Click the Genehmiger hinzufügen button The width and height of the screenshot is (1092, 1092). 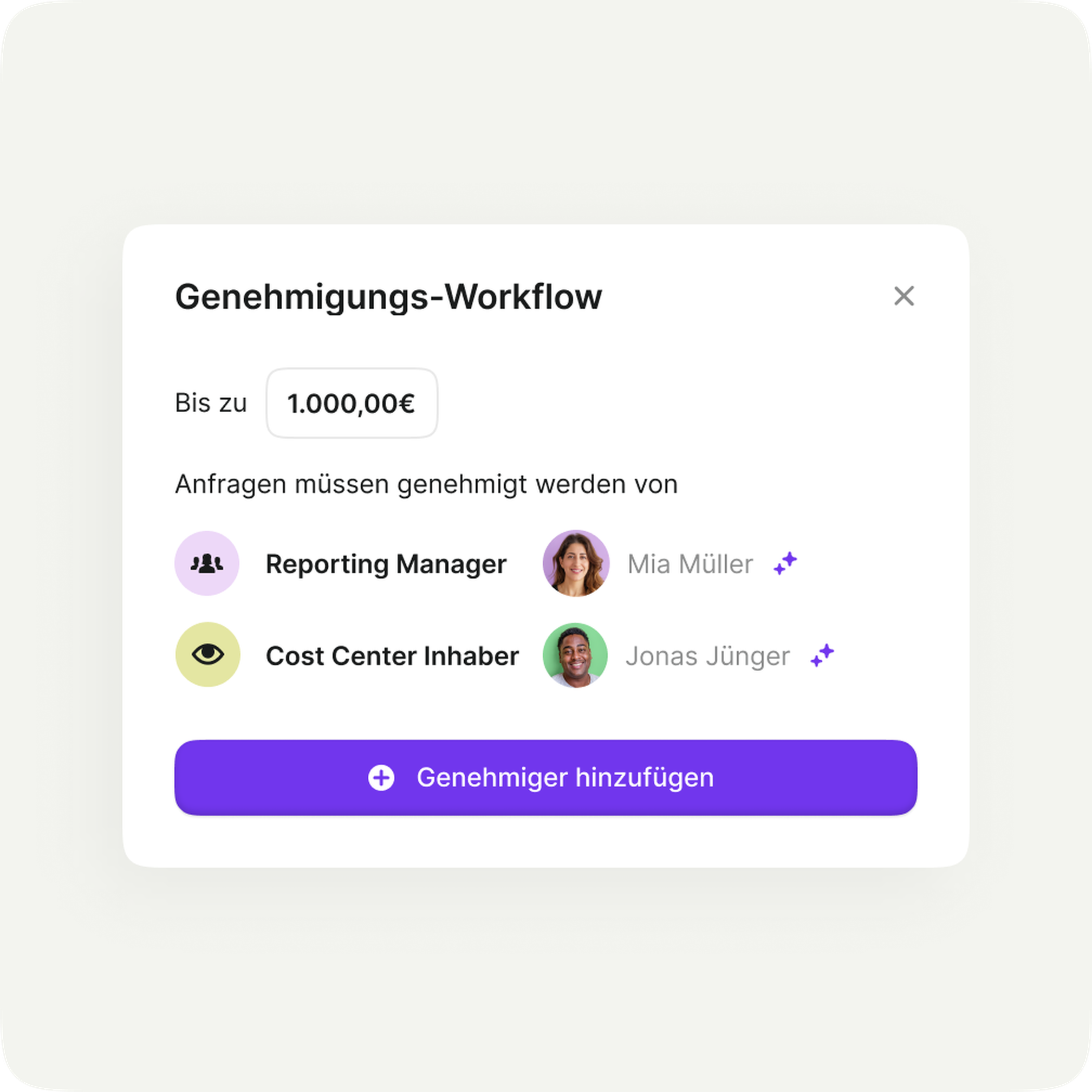(x=545, y=778)
